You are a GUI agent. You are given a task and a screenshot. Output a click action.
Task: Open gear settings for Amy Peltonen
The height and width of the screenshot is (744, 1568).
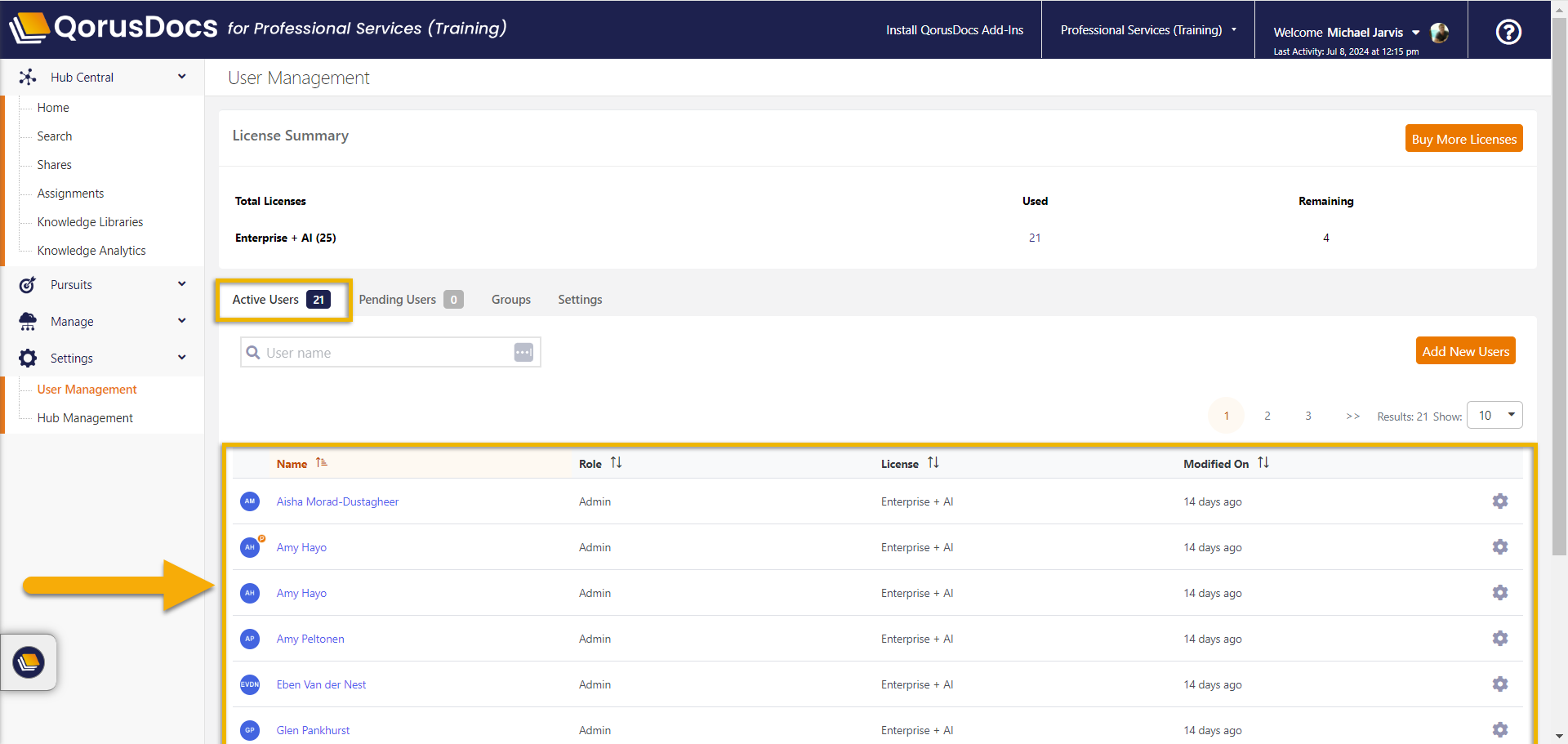coord(1500,639)
